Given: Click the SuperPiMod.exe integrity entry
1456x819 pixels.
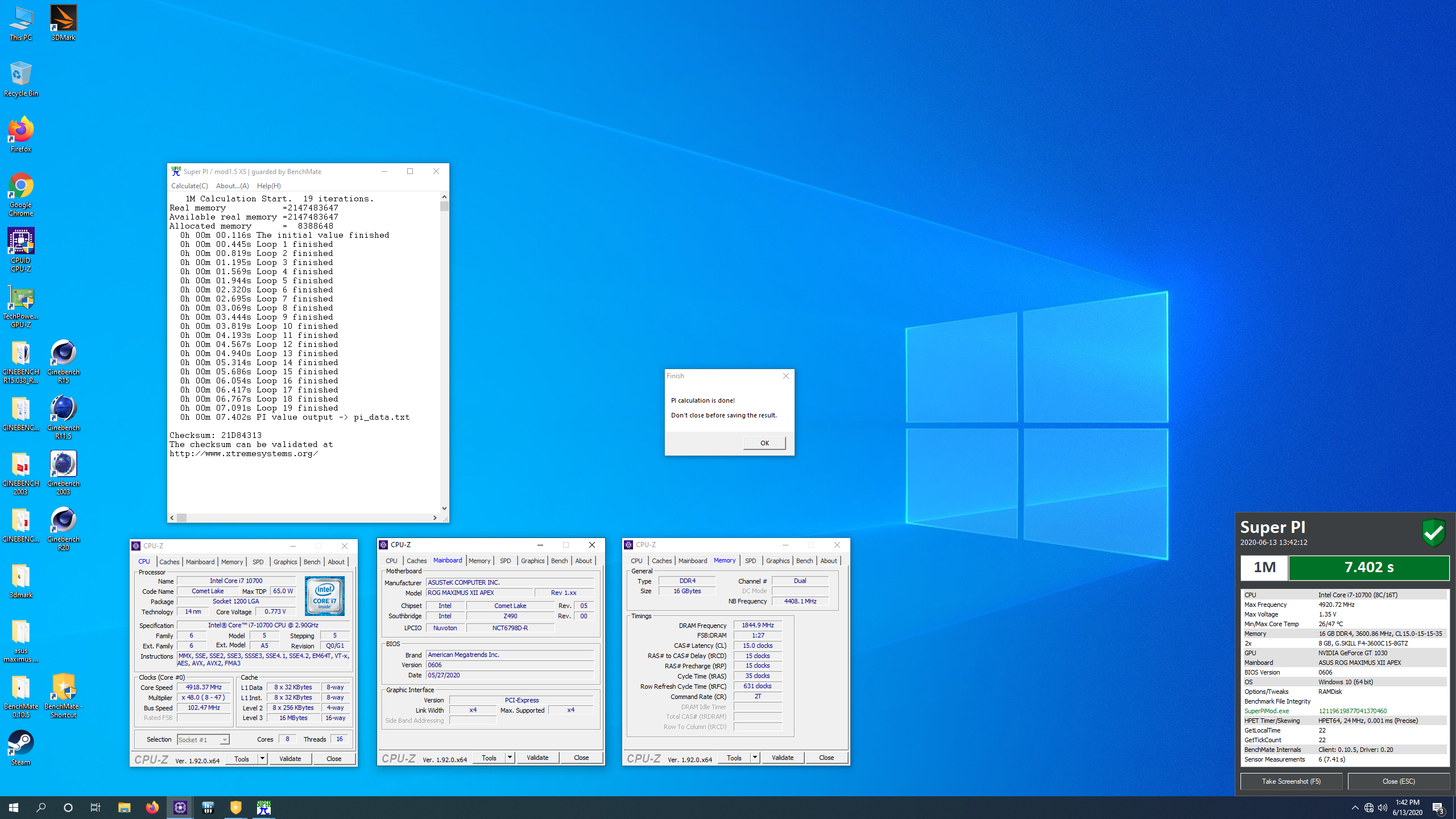Looking at the screenshot, I should [x=1345, y=711].
